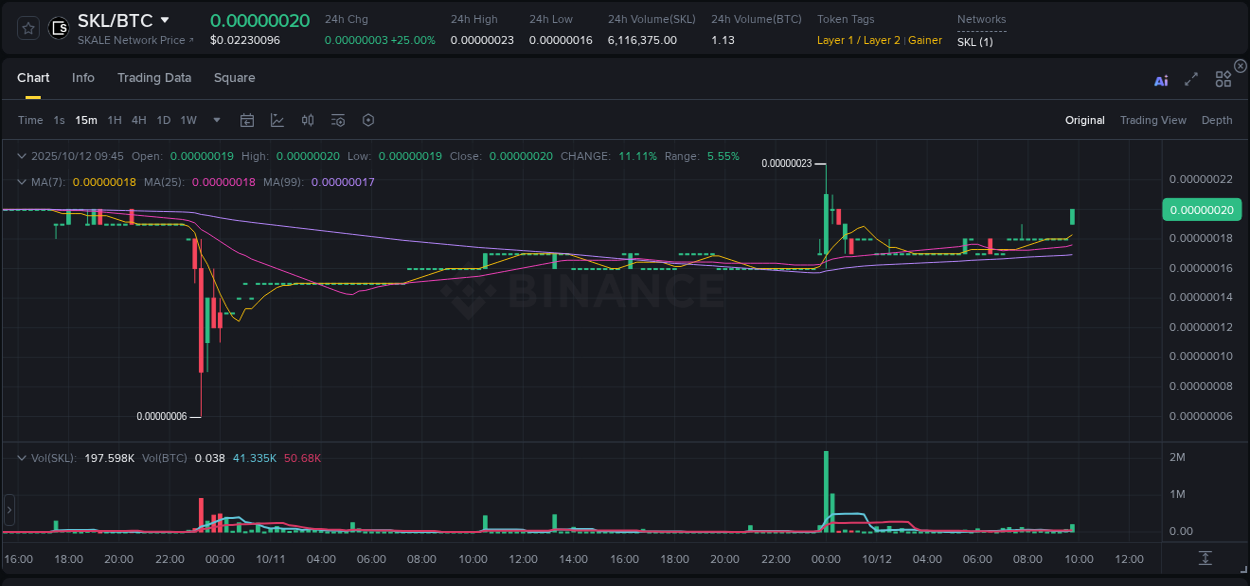Expand chart to fullscreen via arrow icon
Screen dimensions: 1250x586
click(1190, 80)
